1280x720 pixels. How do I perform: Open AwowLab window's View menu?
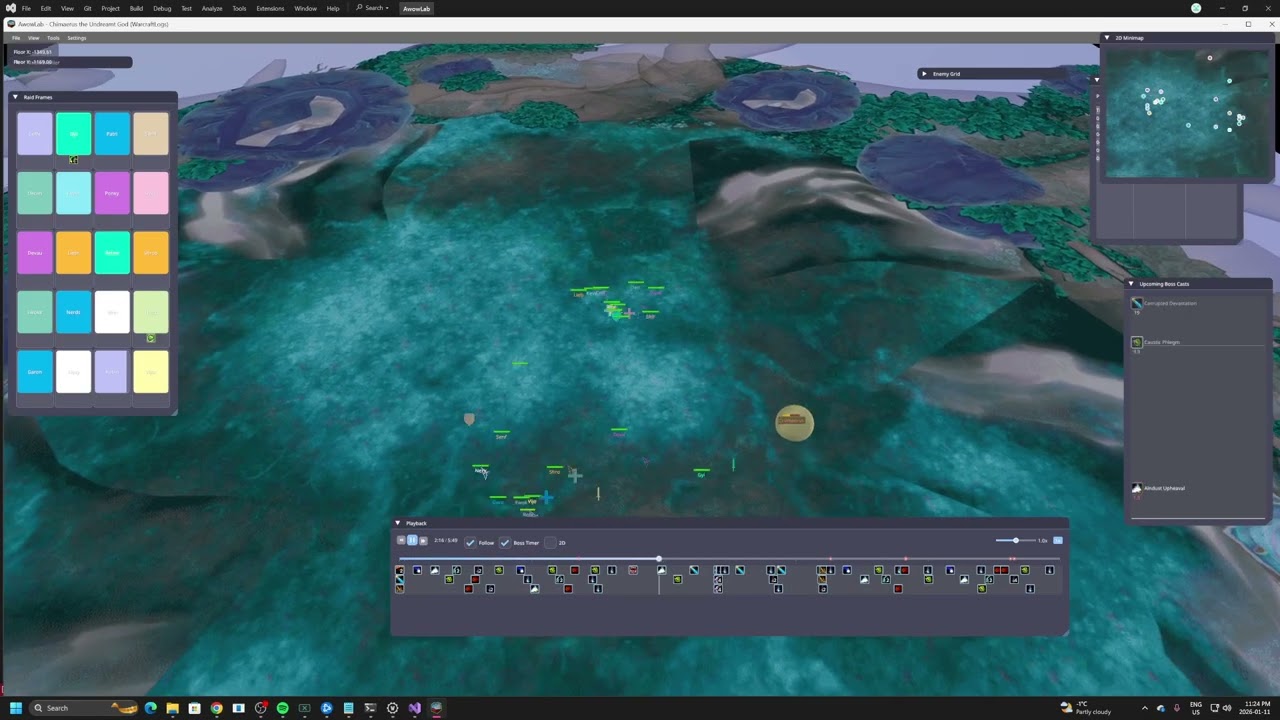[33, 38]
